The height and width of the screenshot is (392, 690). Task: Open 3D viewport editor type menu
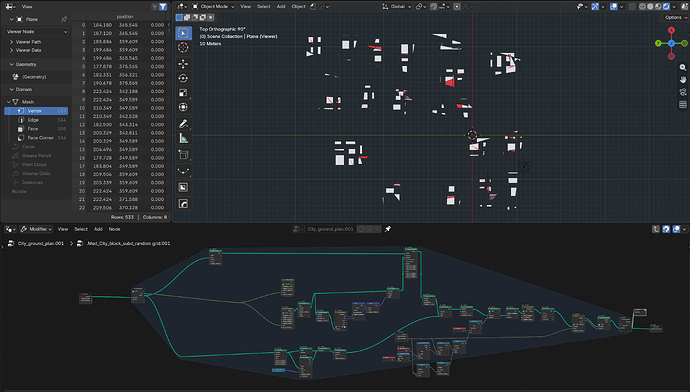tap(182, 7)
